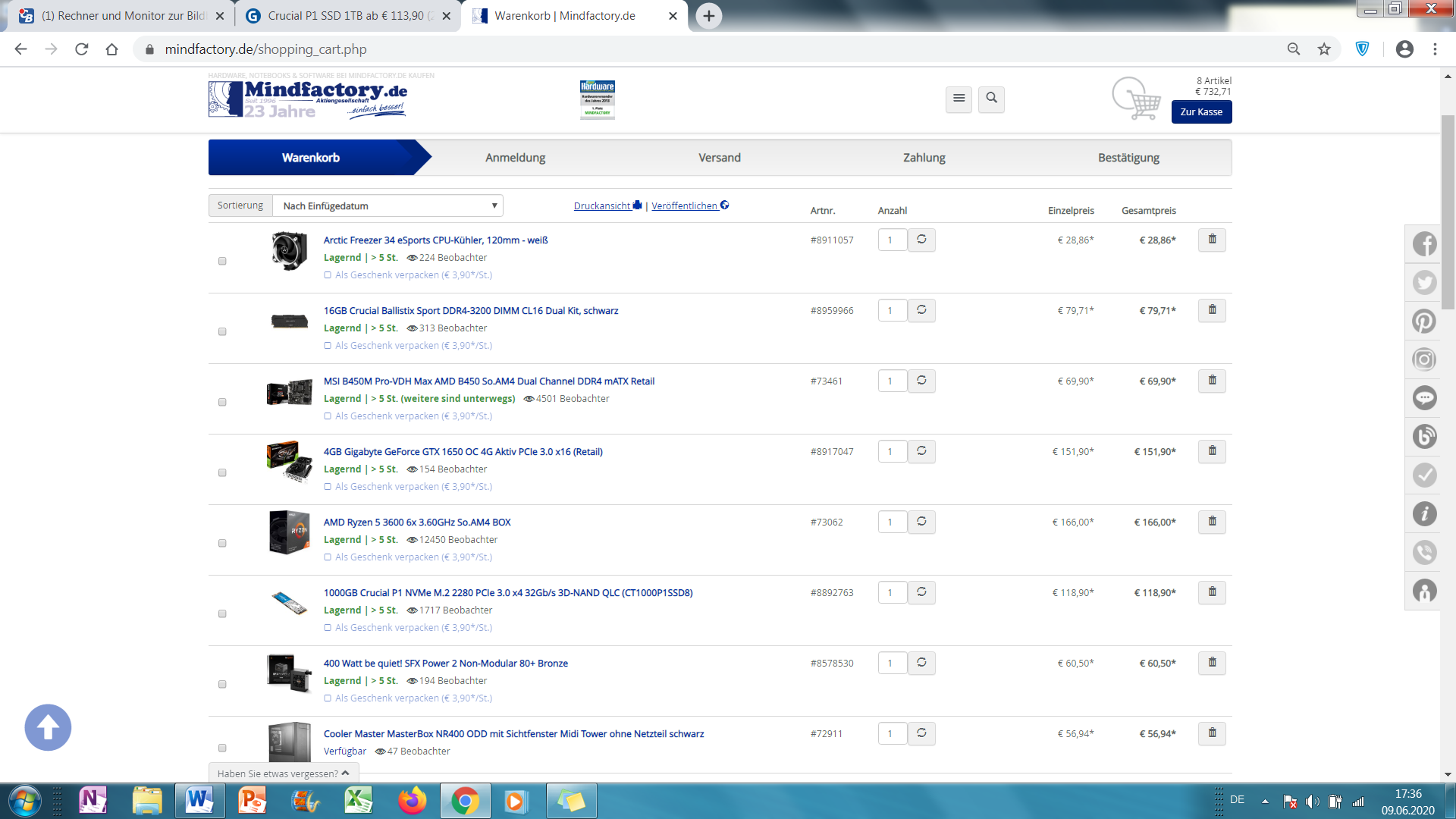The height and width of the screenshot is (819, 1456).
Task: Switch to the Rechner und Monitor browser tab
Action: tap(121, 16)
